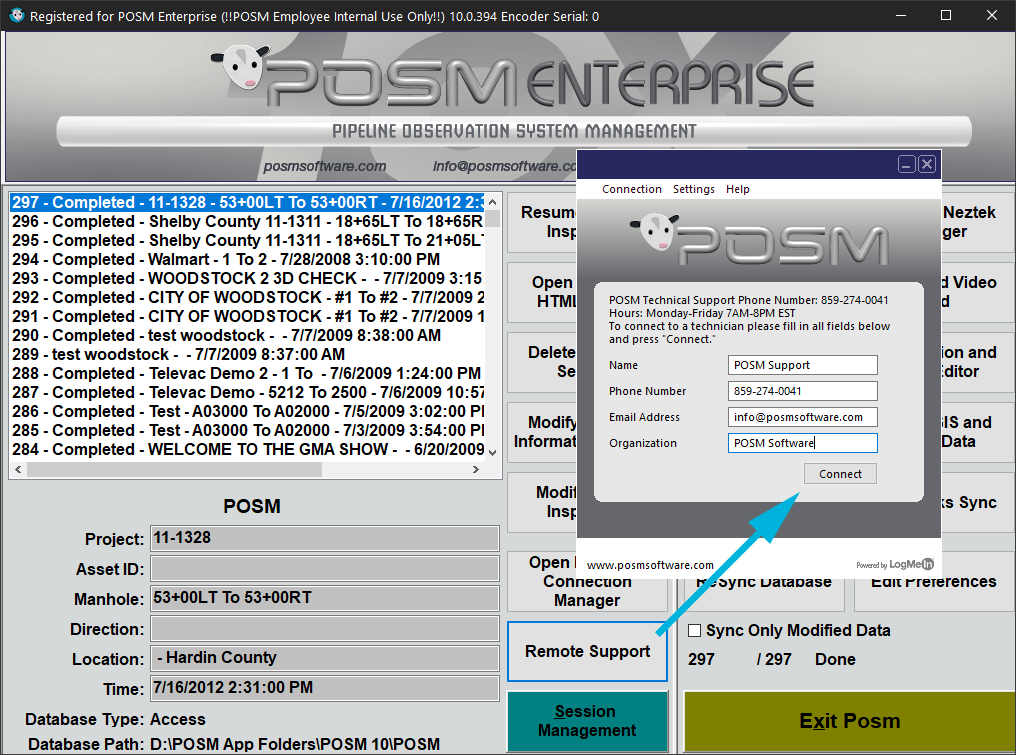The width and height of the screenshot is (1016, 755).
Task: Click the Remote Support button
Action: click(x=587, y=651)
